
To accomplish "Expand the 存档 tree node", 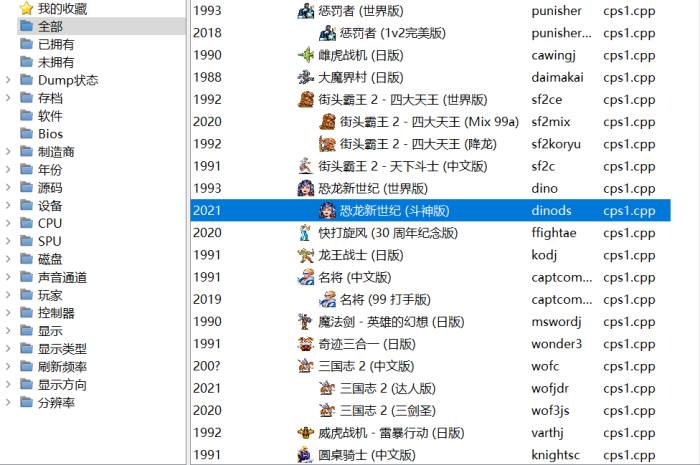I will point(8,98).
